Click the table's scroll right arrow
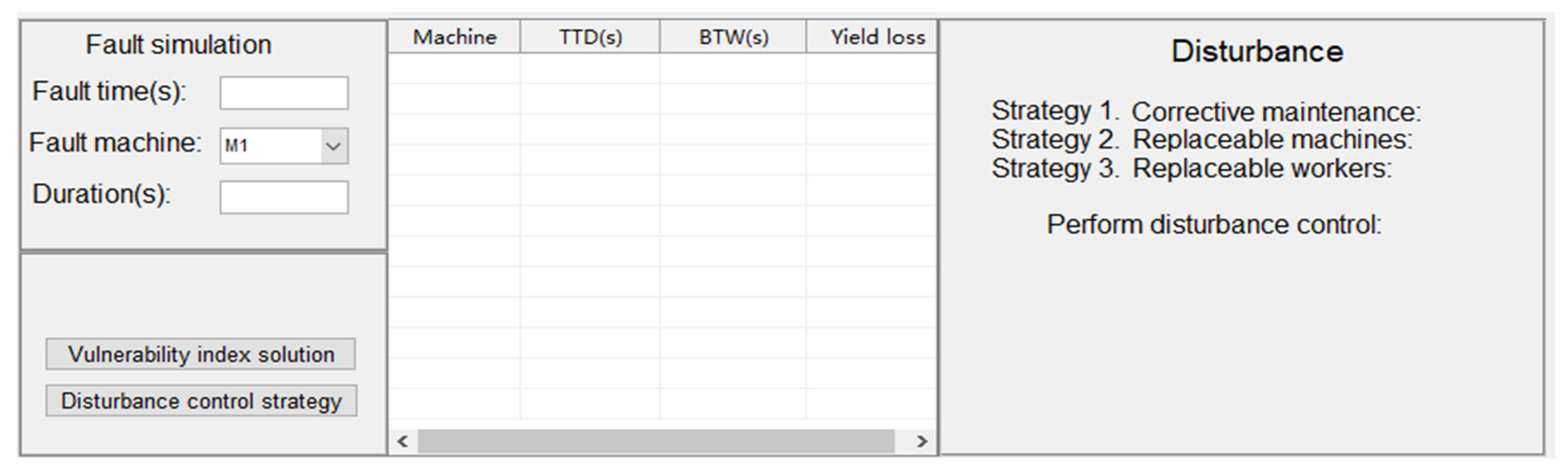 tap(922, 441)
